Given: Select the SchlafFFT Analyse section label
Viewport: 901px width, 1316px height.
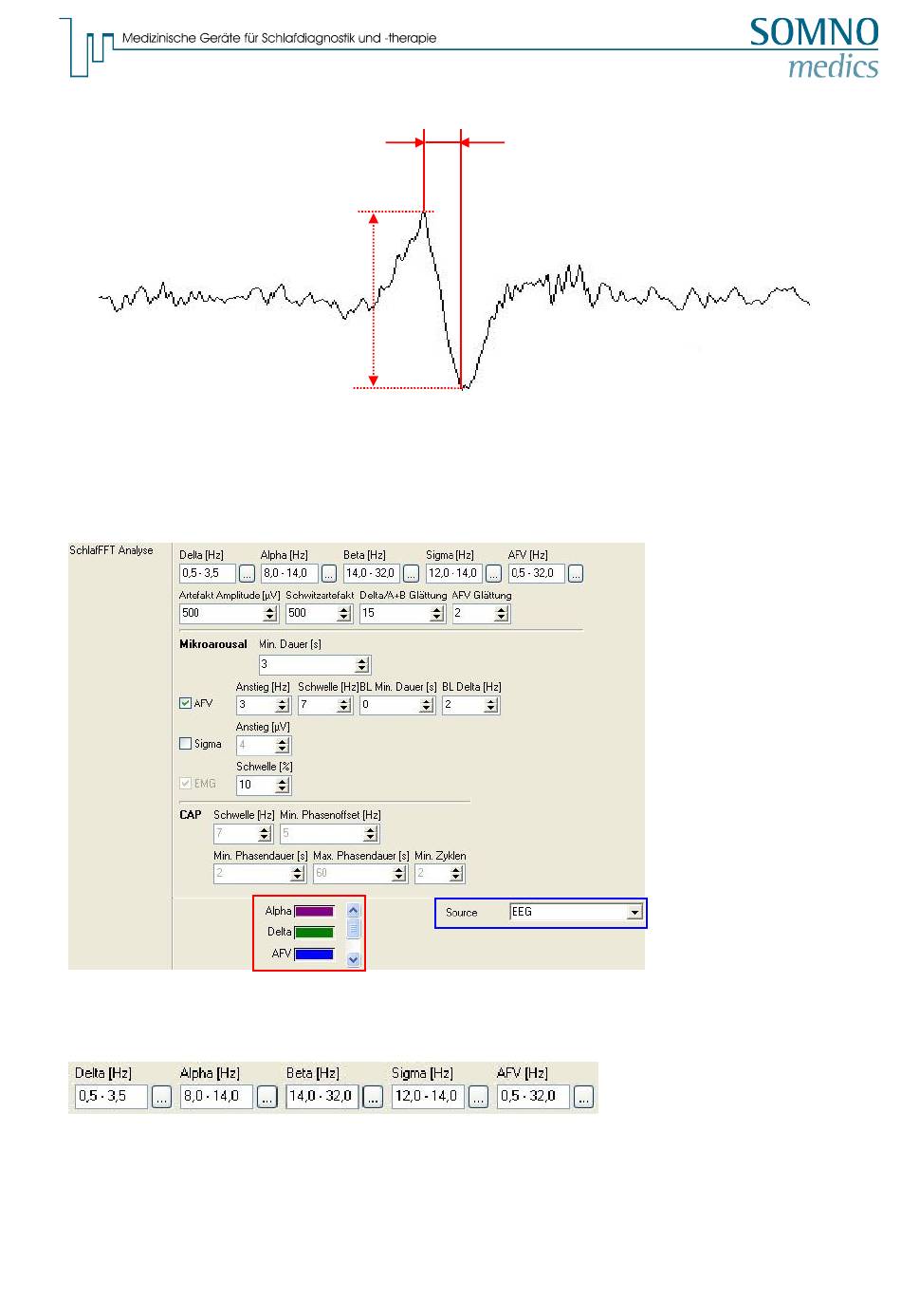Looking at the screenshot, I should point(111,550).
